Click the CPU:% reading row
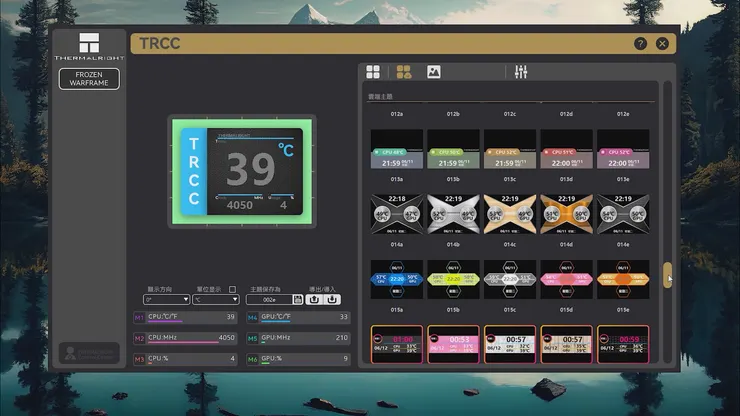 (191, 359)
